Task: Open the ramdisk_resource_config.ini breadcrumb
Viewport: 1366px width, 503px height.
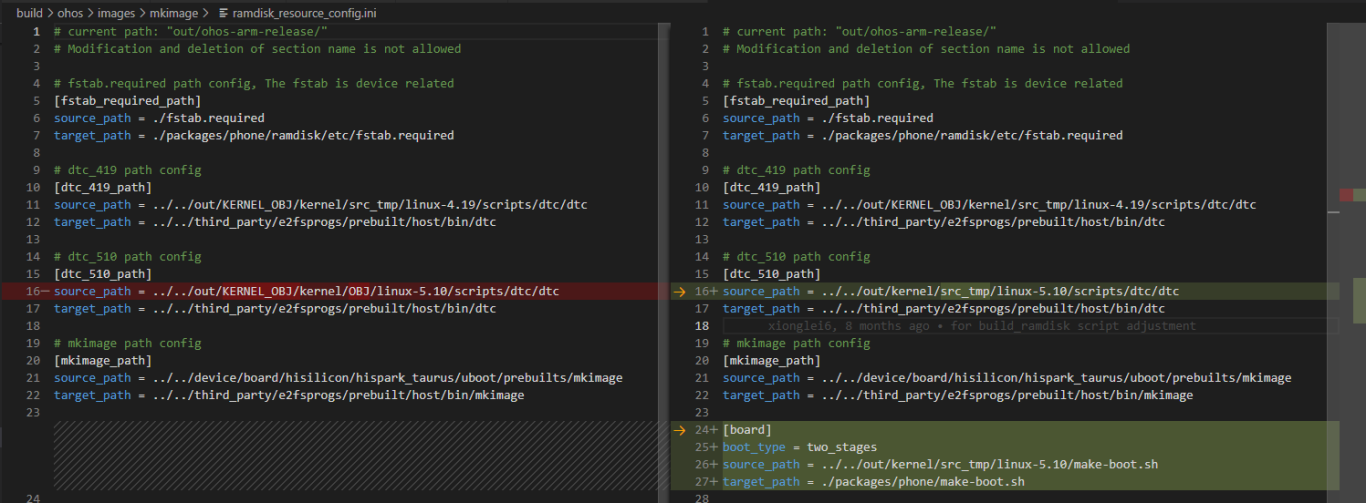Action: tap(303, 13)
